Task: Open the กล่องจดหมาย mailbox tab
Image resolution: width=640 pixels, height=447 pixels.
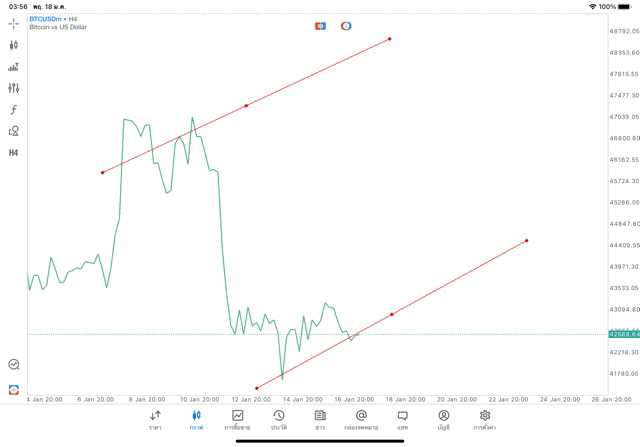Action: point(361,420)
